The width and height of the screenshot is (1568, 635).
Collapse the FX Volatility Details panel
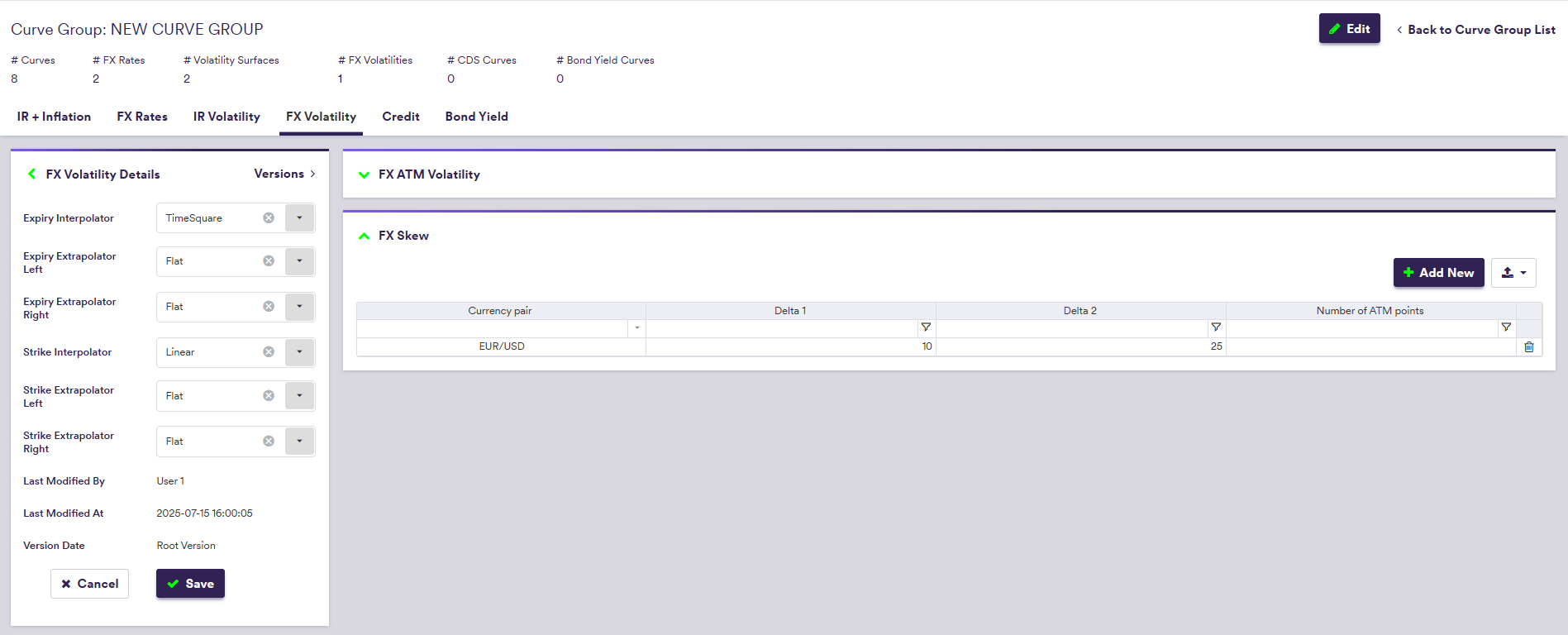pyautogui.click(x=32, y=174)
